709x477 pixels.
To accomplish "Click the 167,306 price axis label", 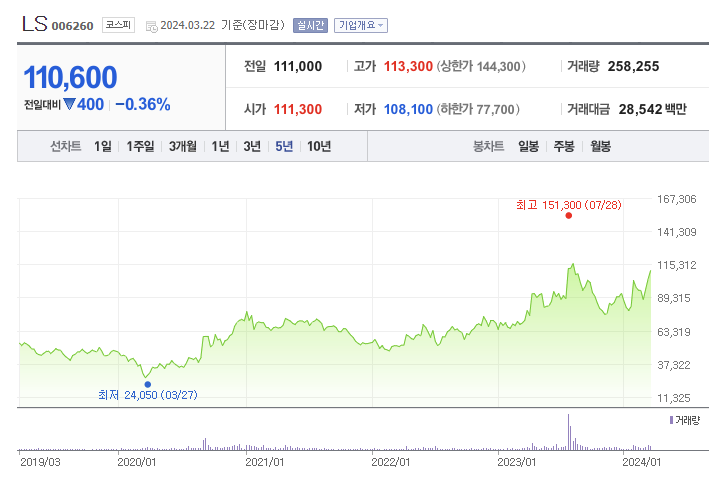I will [676, 199].
